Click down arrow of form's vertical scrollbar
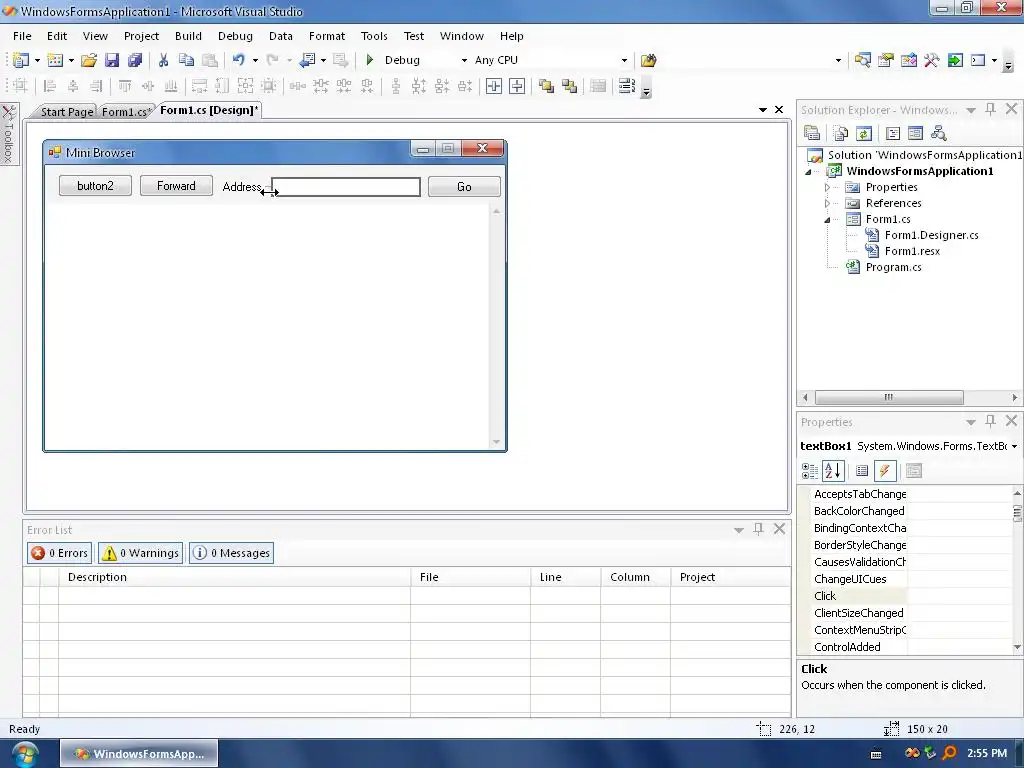The width and height of the screenshot is (1024, 768). tap(496, 442)
